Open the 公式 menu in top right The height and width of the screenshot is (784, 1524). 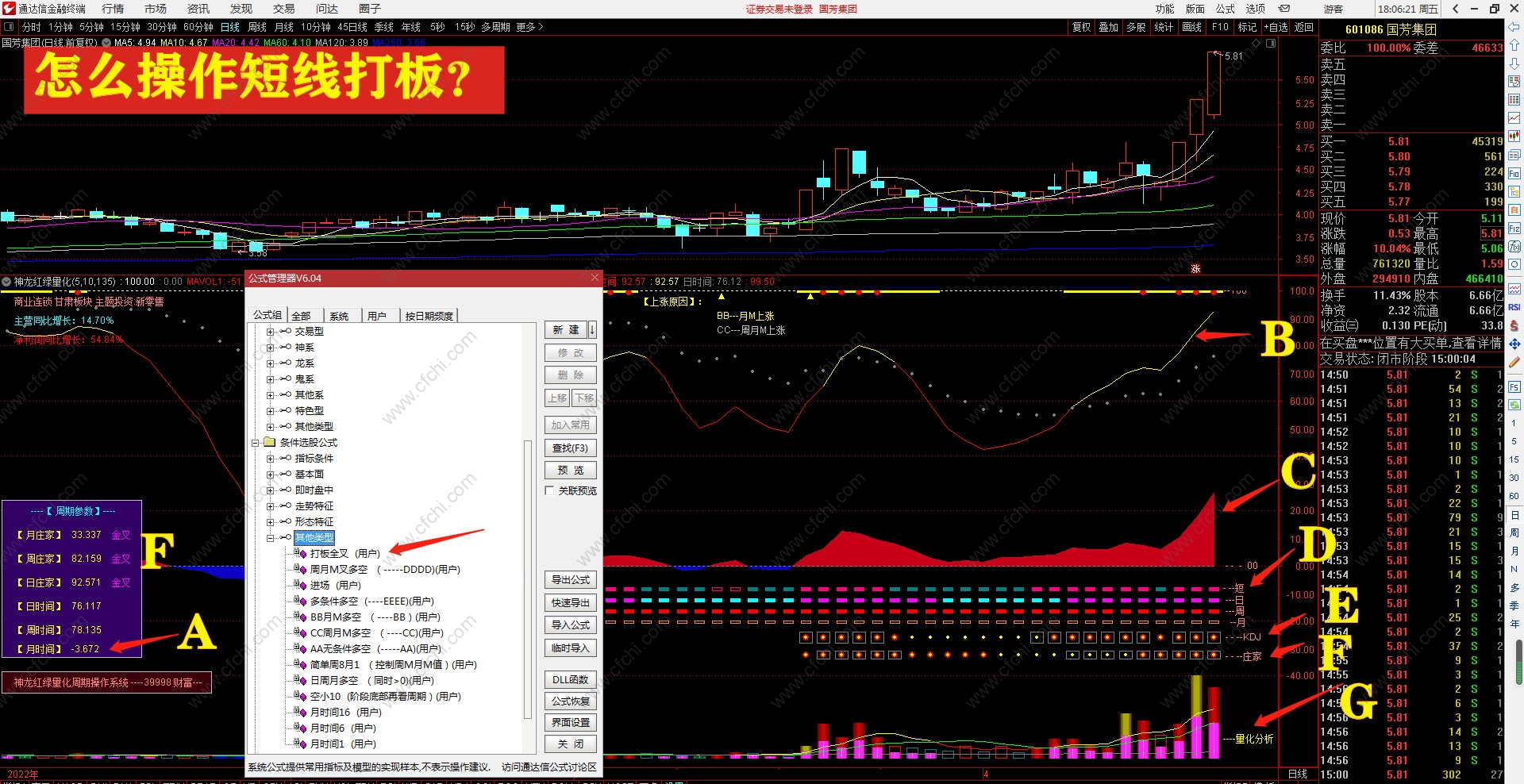(1226, 9)
